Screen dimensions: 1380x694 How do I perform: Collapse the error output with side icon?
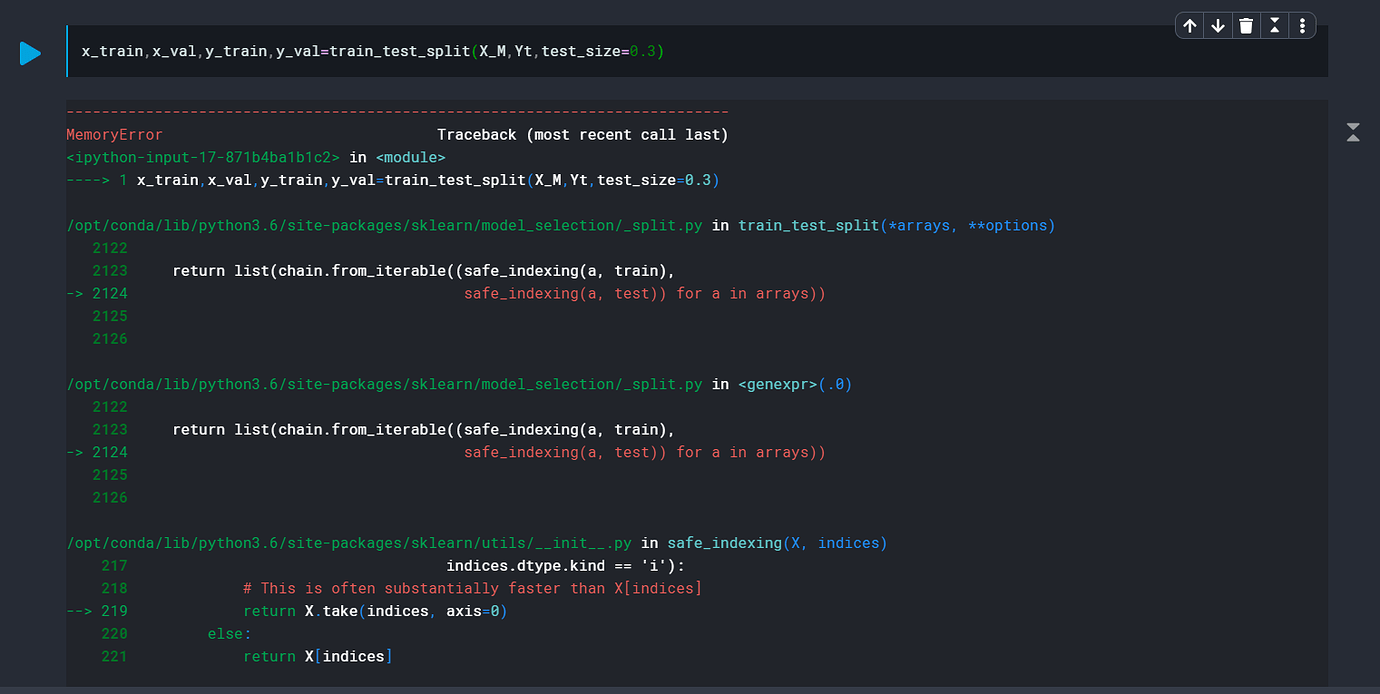(x=1353, y=132)
